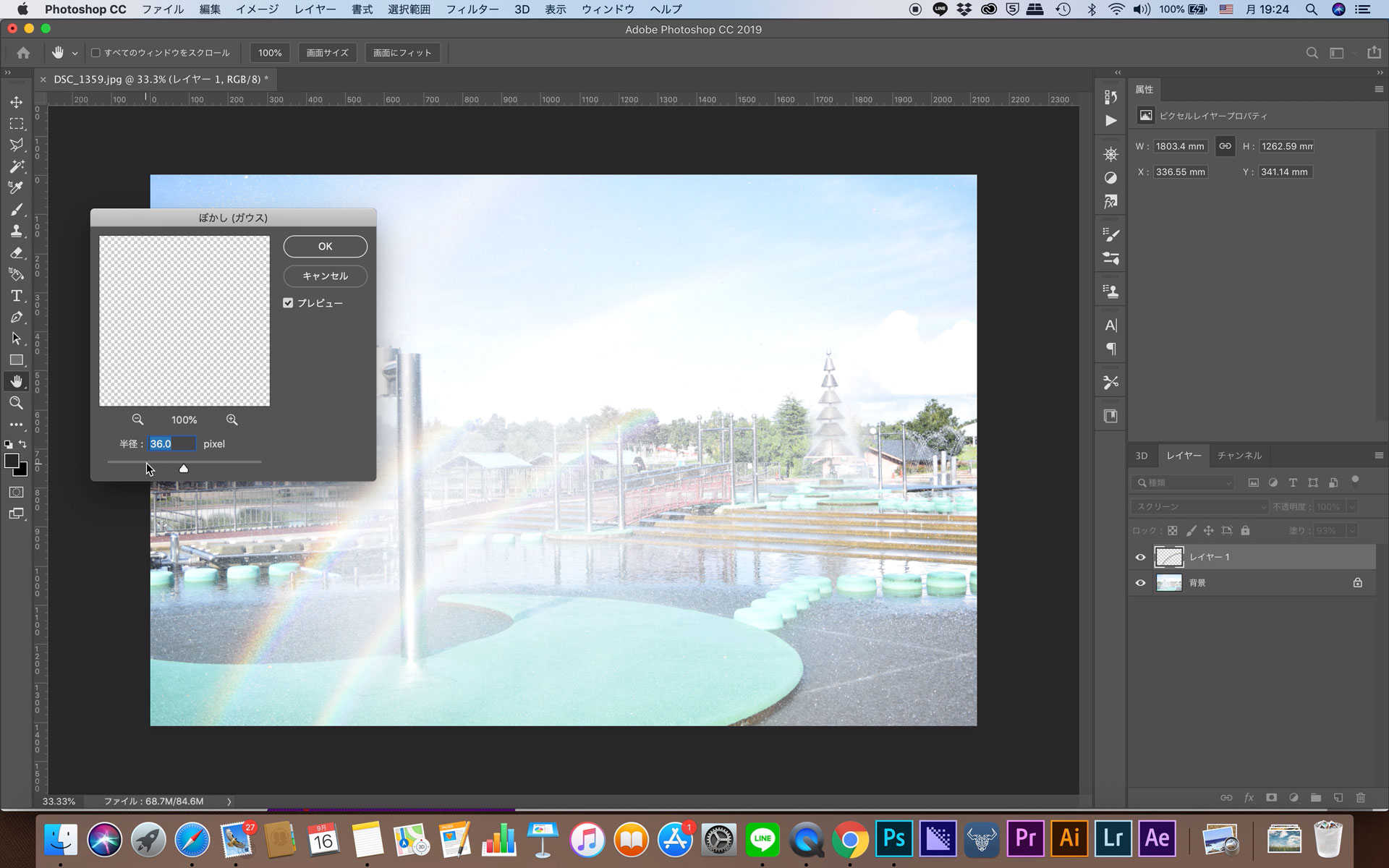The image size is (1389, 868).
Task: Select the Brush tool
Action: (x=16, y=210)
